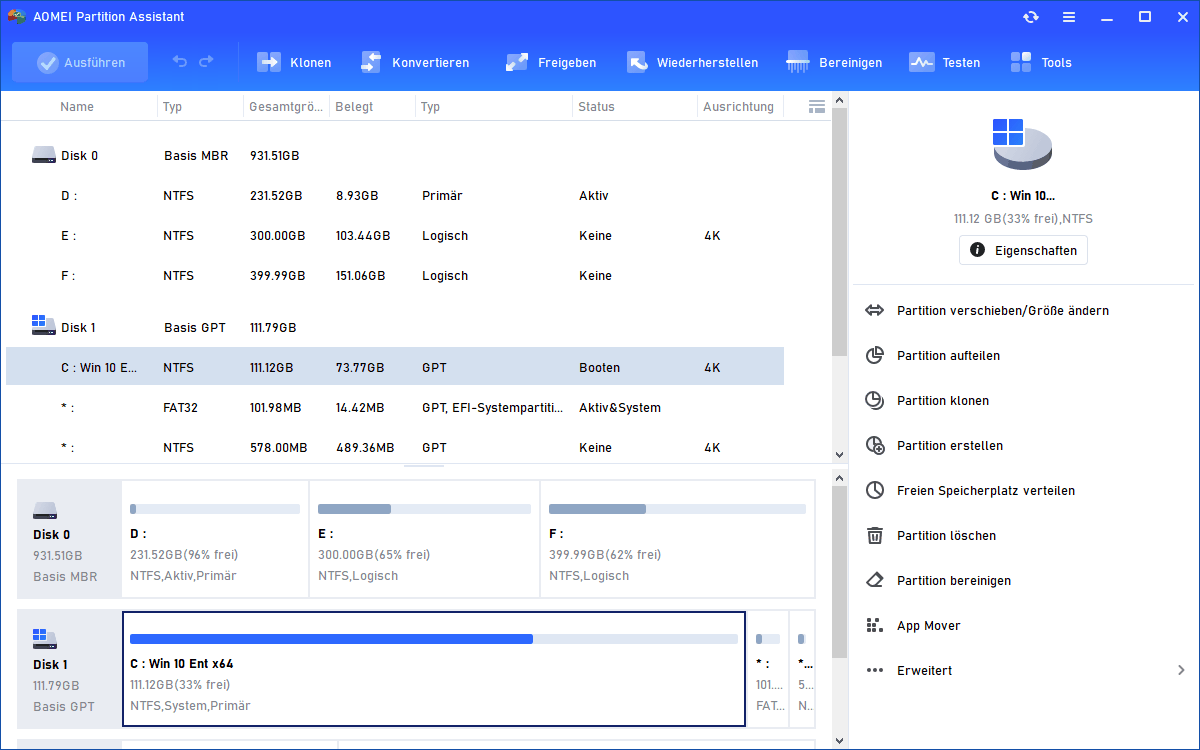Click the disk map vertical scrollbar
1200x750 pixels.
(840, 572)
